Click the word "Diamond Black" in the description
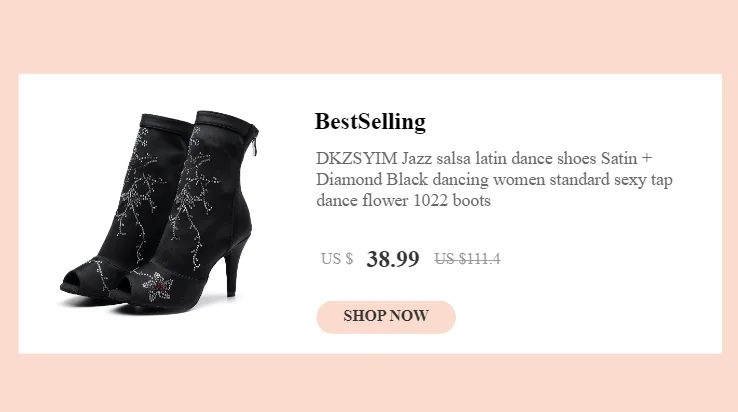This screenshot has width=738, height=412. [x=372, y=179]
